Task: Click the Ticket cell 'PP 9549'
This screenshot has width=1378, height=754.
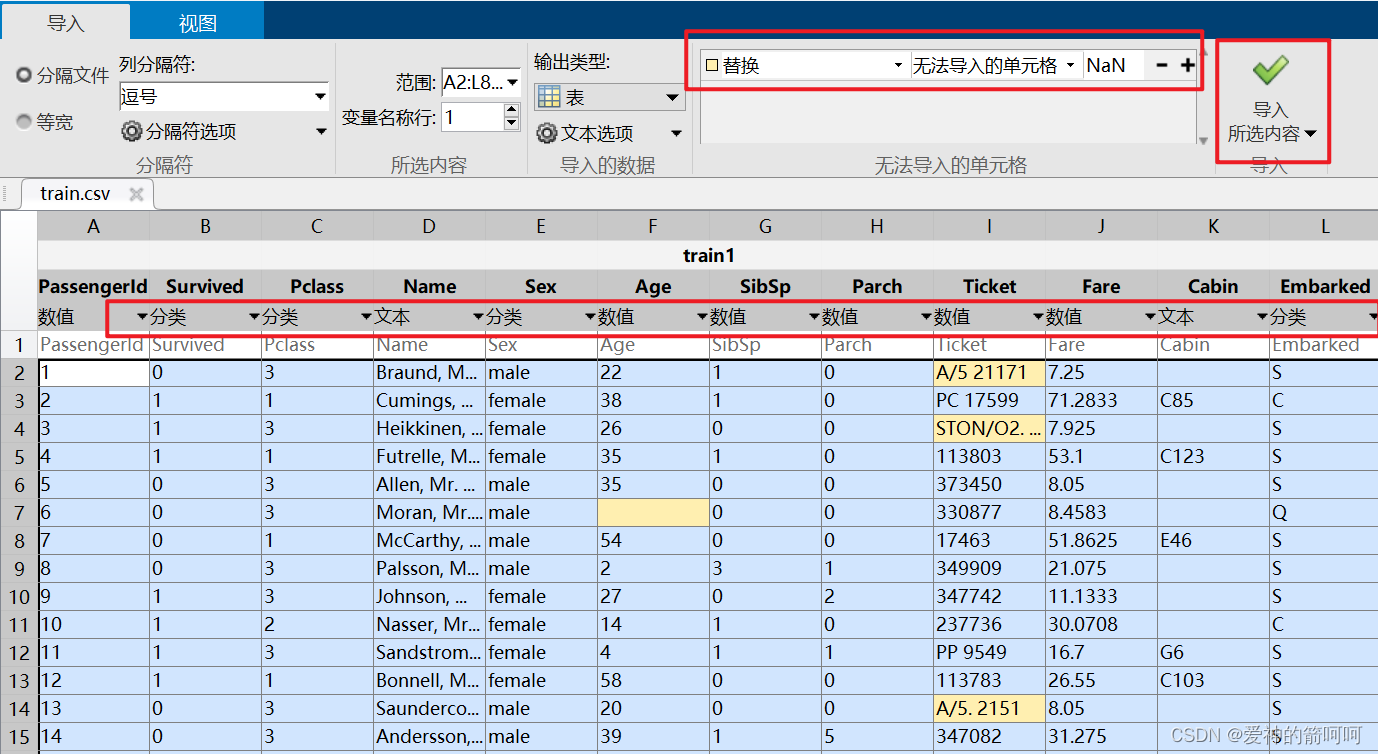Action: 990,653
